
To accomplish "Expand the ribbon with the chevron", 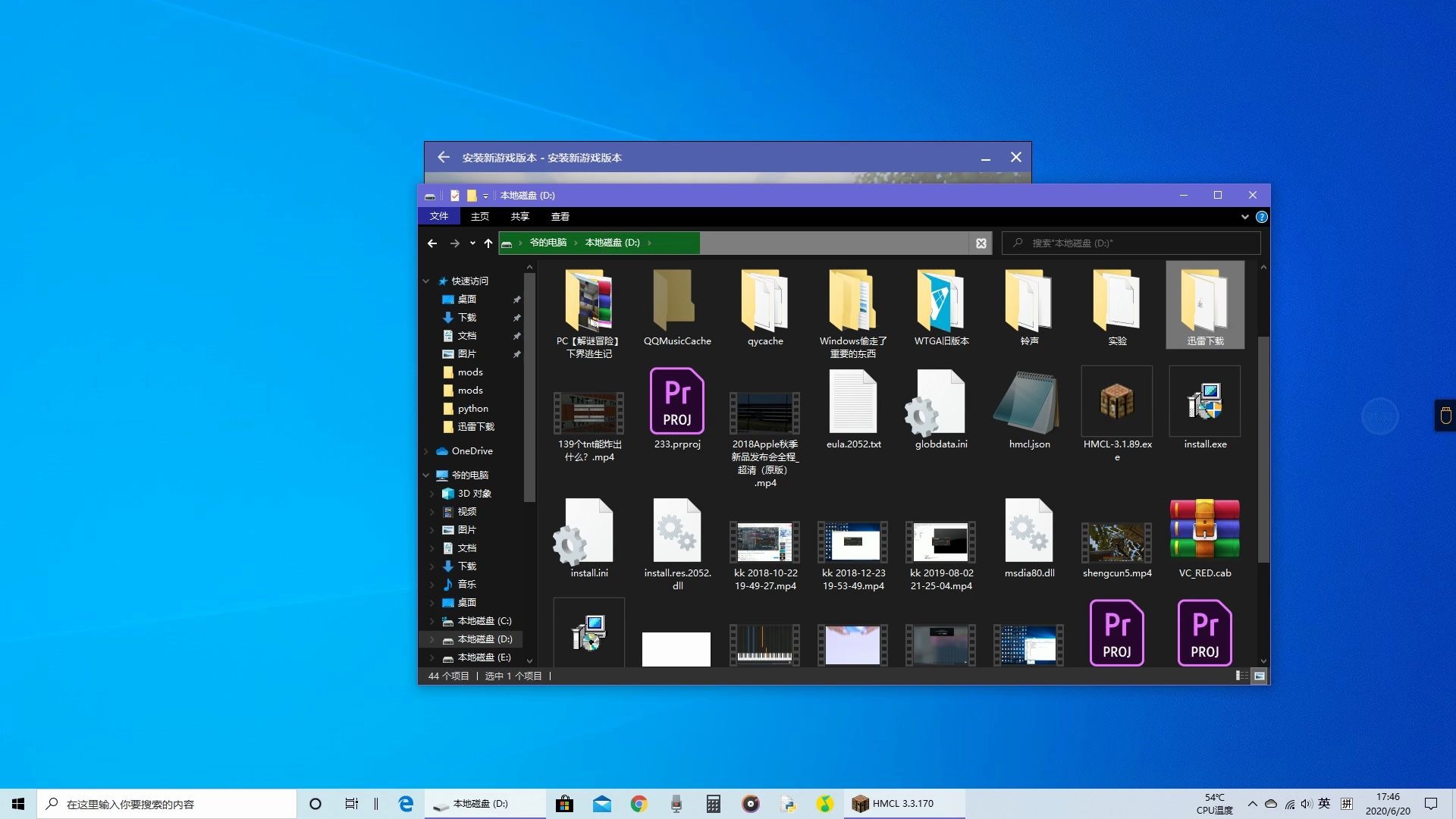I will [1244, 217].
